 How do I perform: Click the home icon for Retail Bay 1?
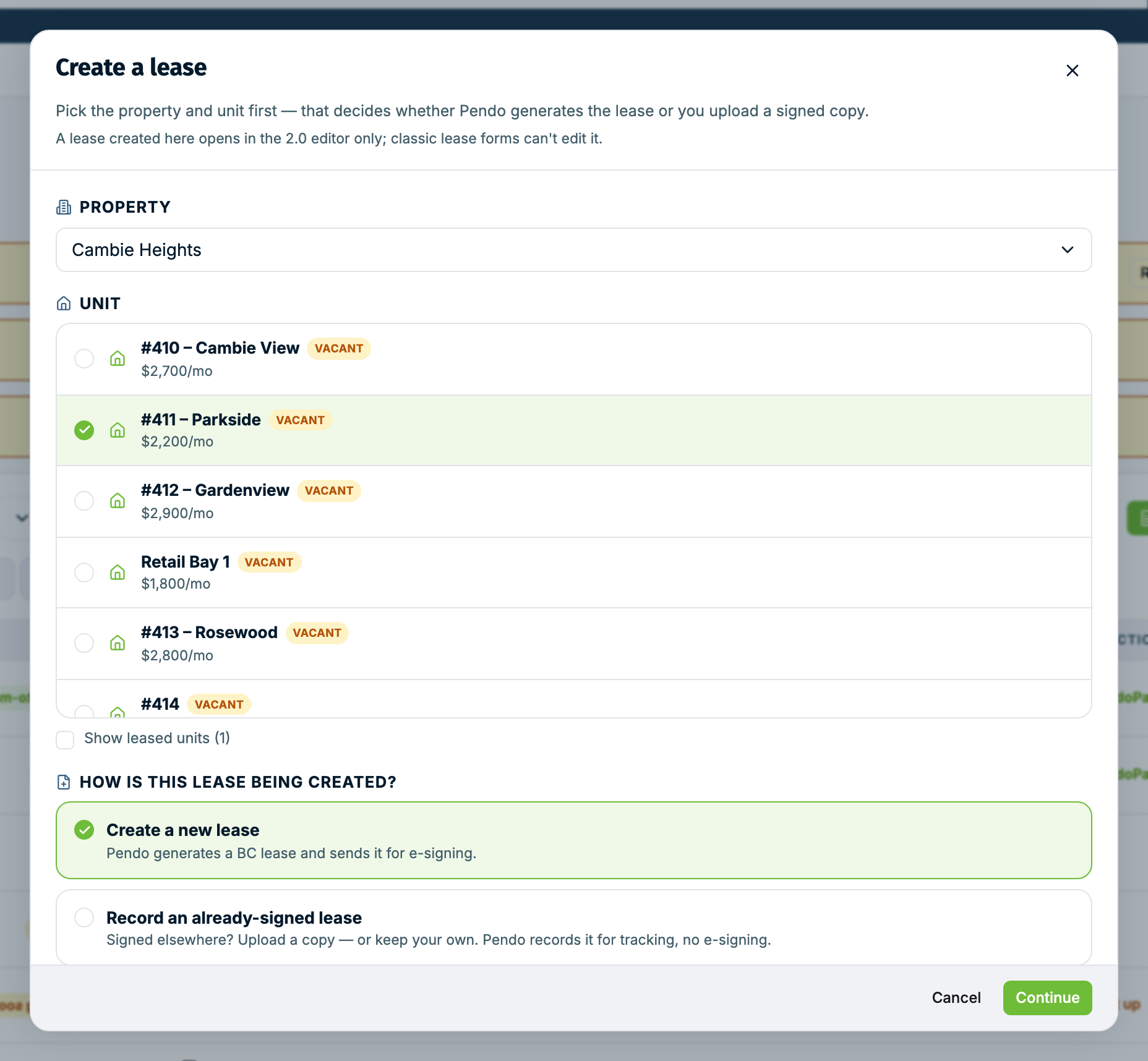click(x=118, y=573)
